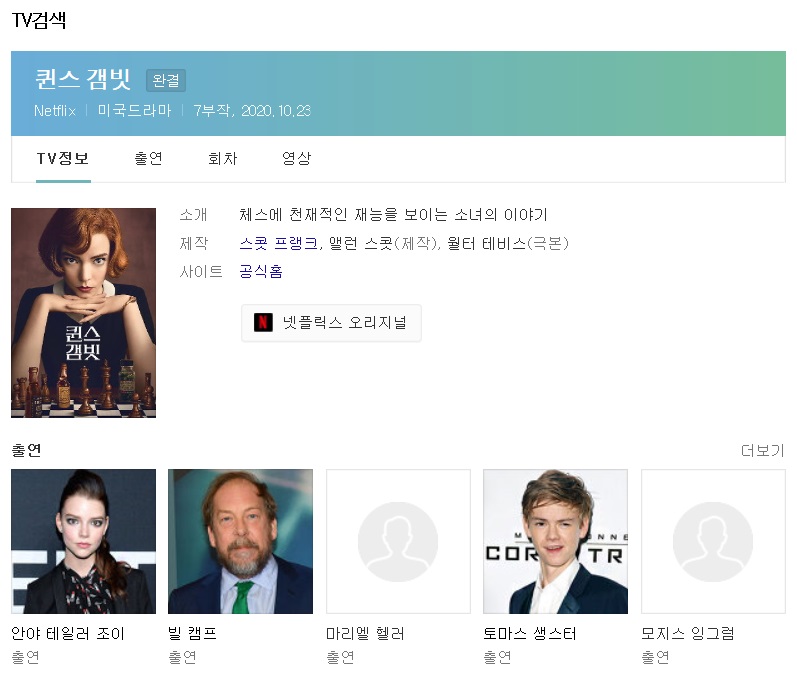This screenshot has height=681, width=797.
Task: Open the TV정보 tab
Action: click(63, 159)
